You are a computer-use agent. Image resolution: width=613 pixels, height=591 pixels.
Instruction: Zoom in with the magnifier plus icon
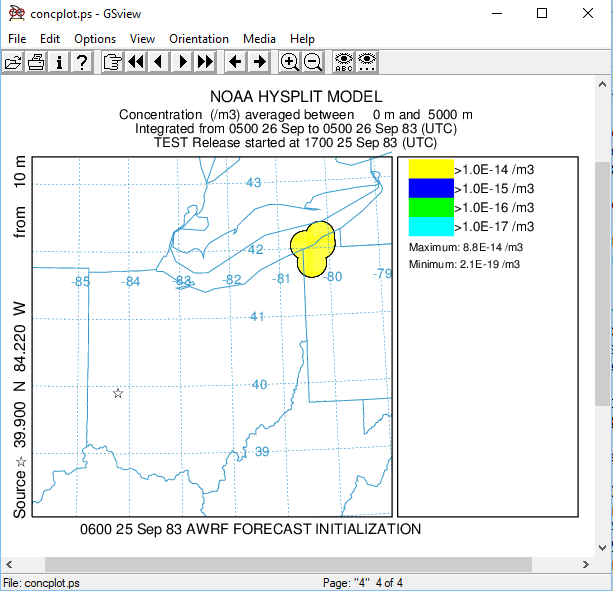point(289,62)
